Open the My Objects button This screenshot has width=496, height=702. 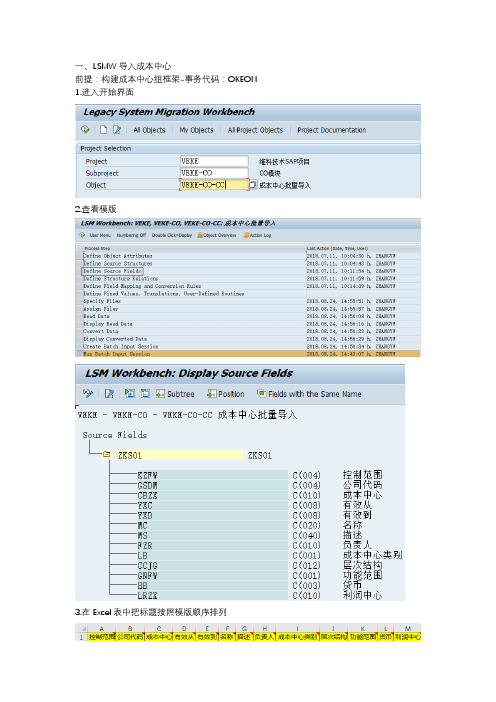click(197, 130)
